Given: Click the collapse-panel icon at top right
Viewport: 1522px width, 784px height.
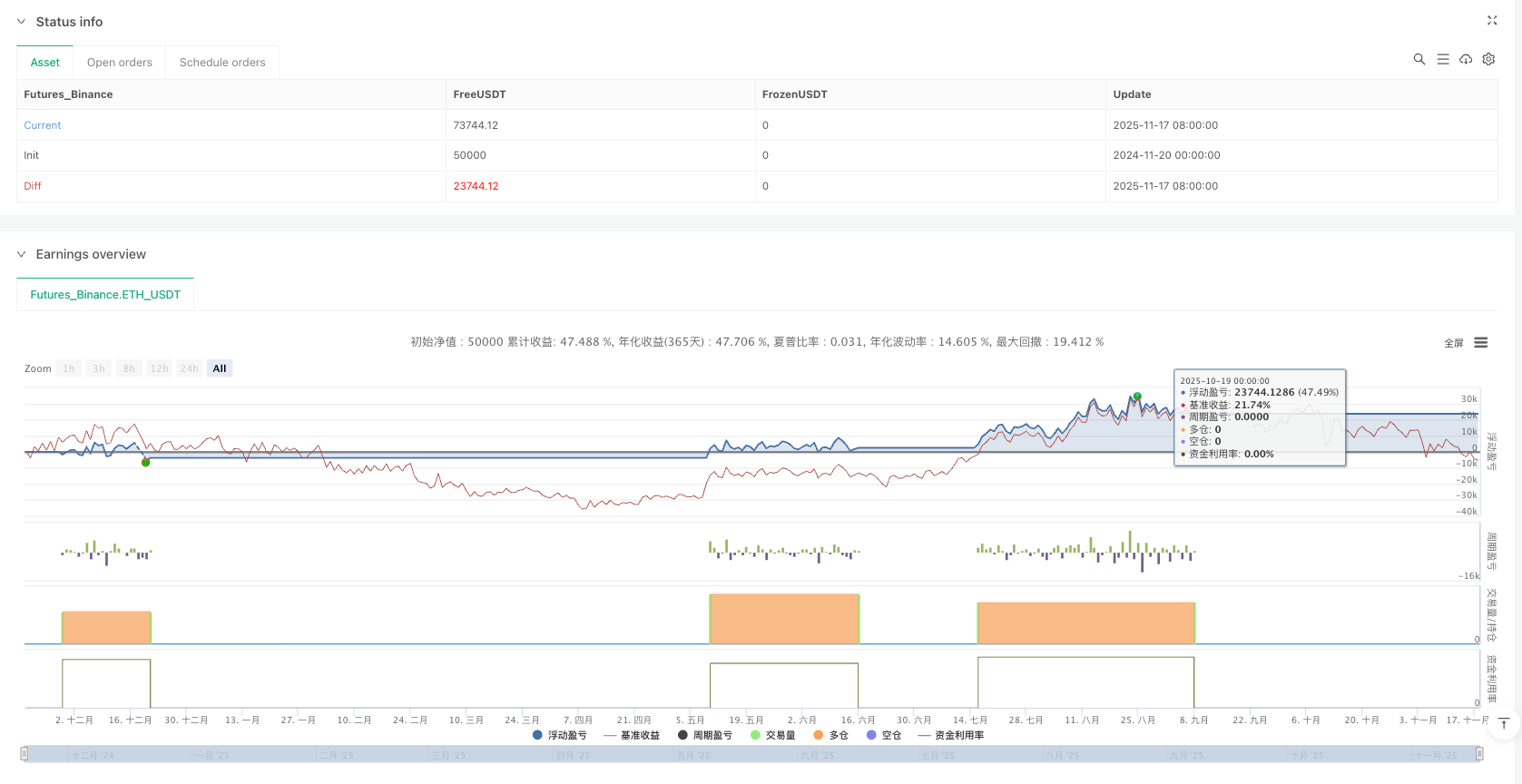Looking at the screenshot, I should [x=1491, y=20].
